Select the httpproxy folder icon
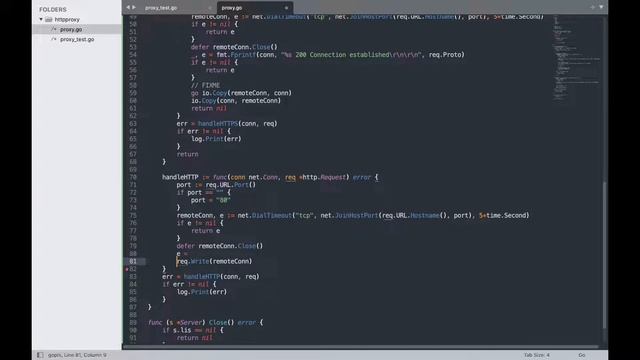640x360 pixels. tap(49, 19)
